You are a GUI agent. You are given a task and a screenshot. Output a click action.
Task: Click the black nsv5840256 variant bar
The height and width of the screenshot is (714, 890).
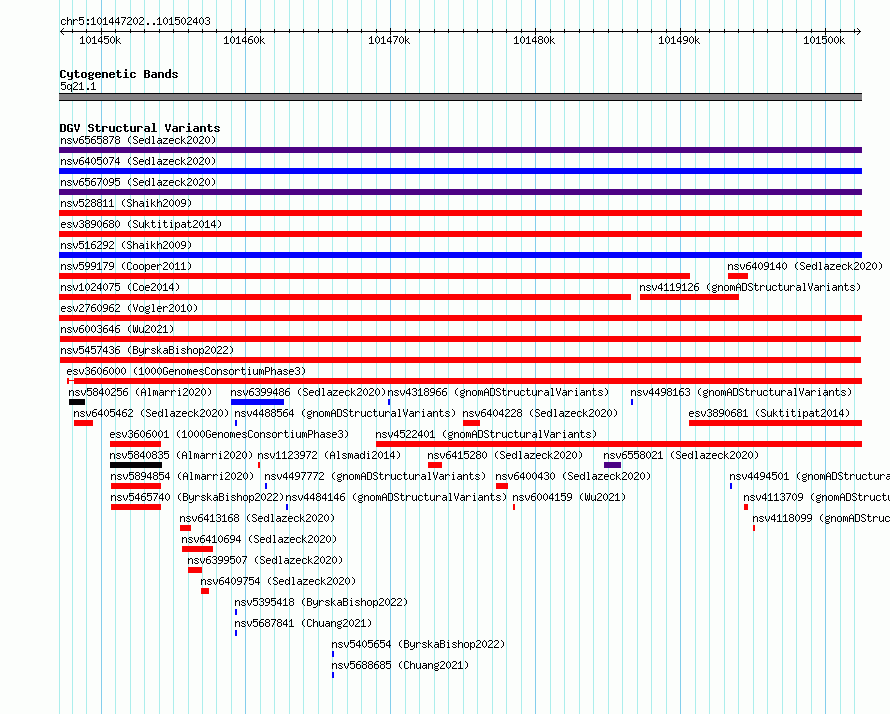[x=77, y=402]
